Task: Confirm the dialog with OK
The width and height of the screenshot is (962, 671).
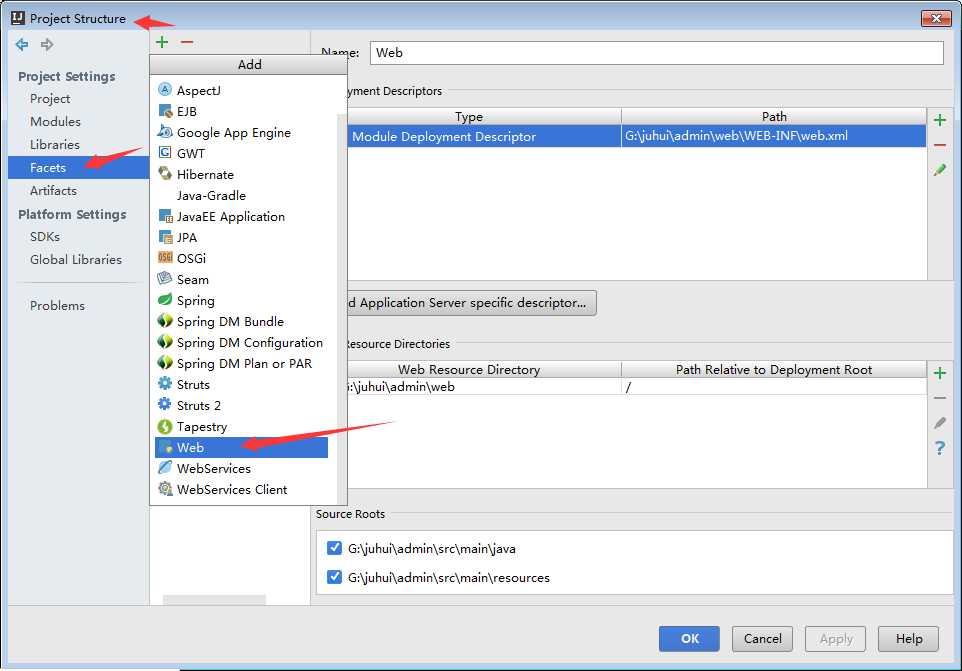Action: coord(689,638)
